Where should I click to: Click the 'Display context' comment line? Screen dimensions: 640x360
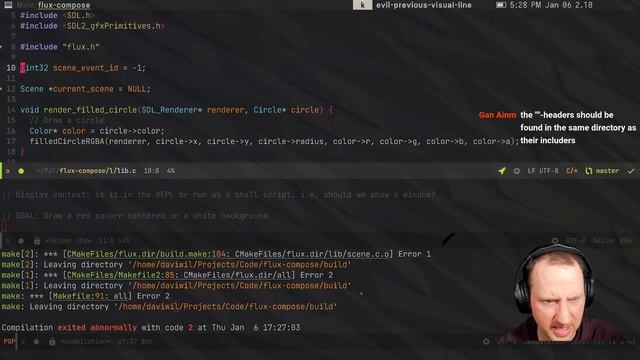tap(218, 195)
